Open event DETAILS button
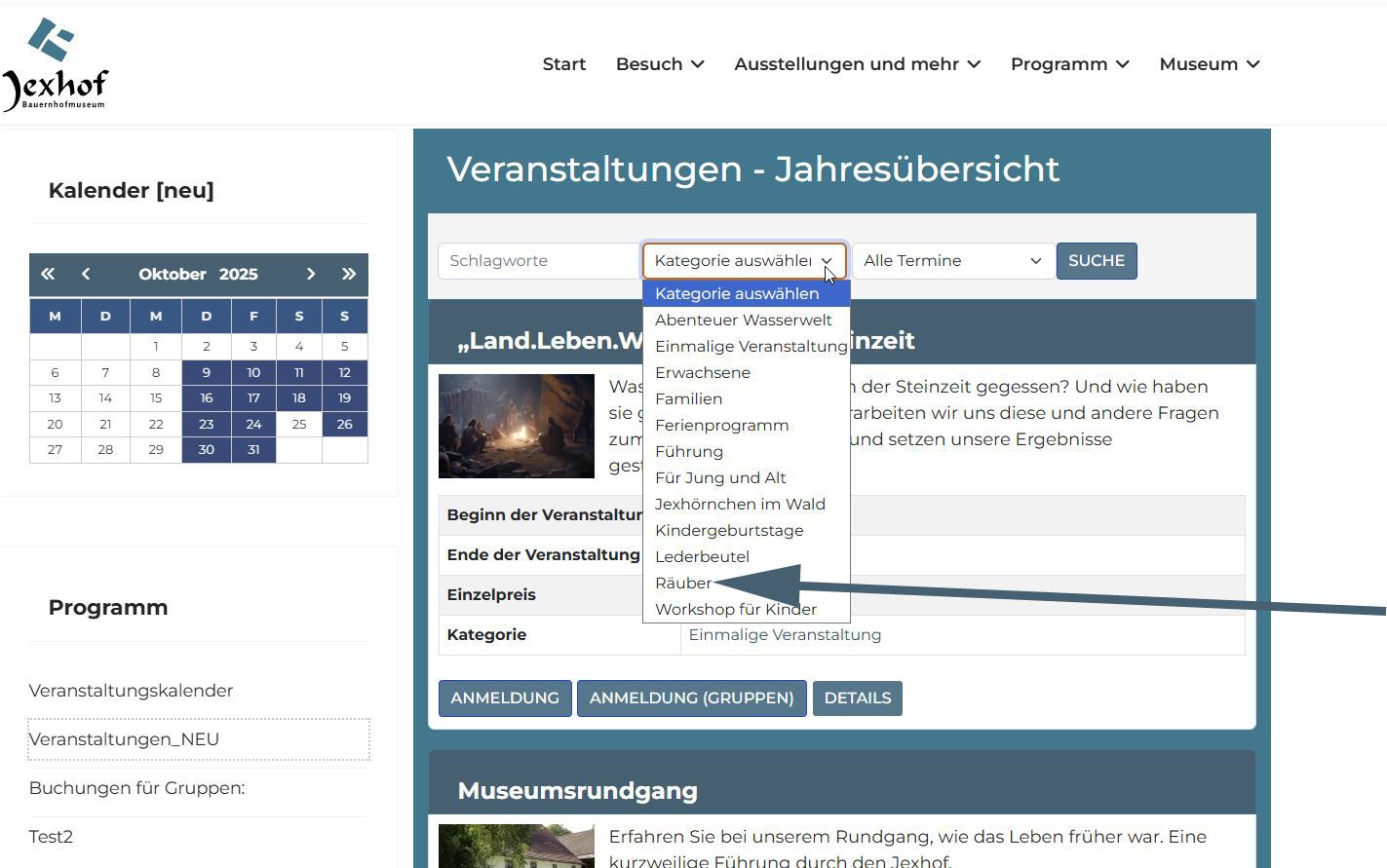The height and width of the screenshot is (868, 1387). pyautogui.click(x=857, y=698)
